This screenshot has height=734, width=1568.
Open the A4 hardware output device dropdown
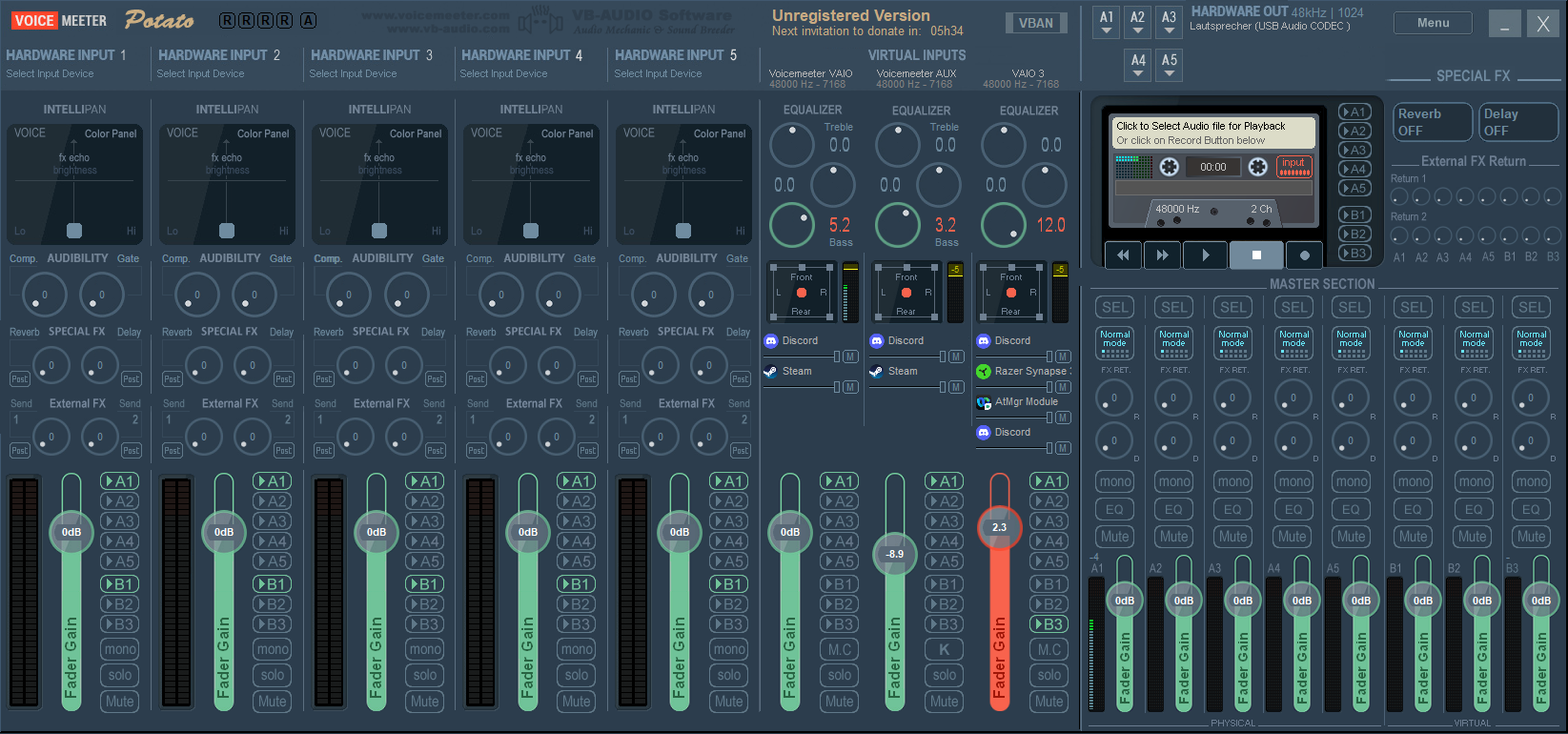tap(1138, 66)
